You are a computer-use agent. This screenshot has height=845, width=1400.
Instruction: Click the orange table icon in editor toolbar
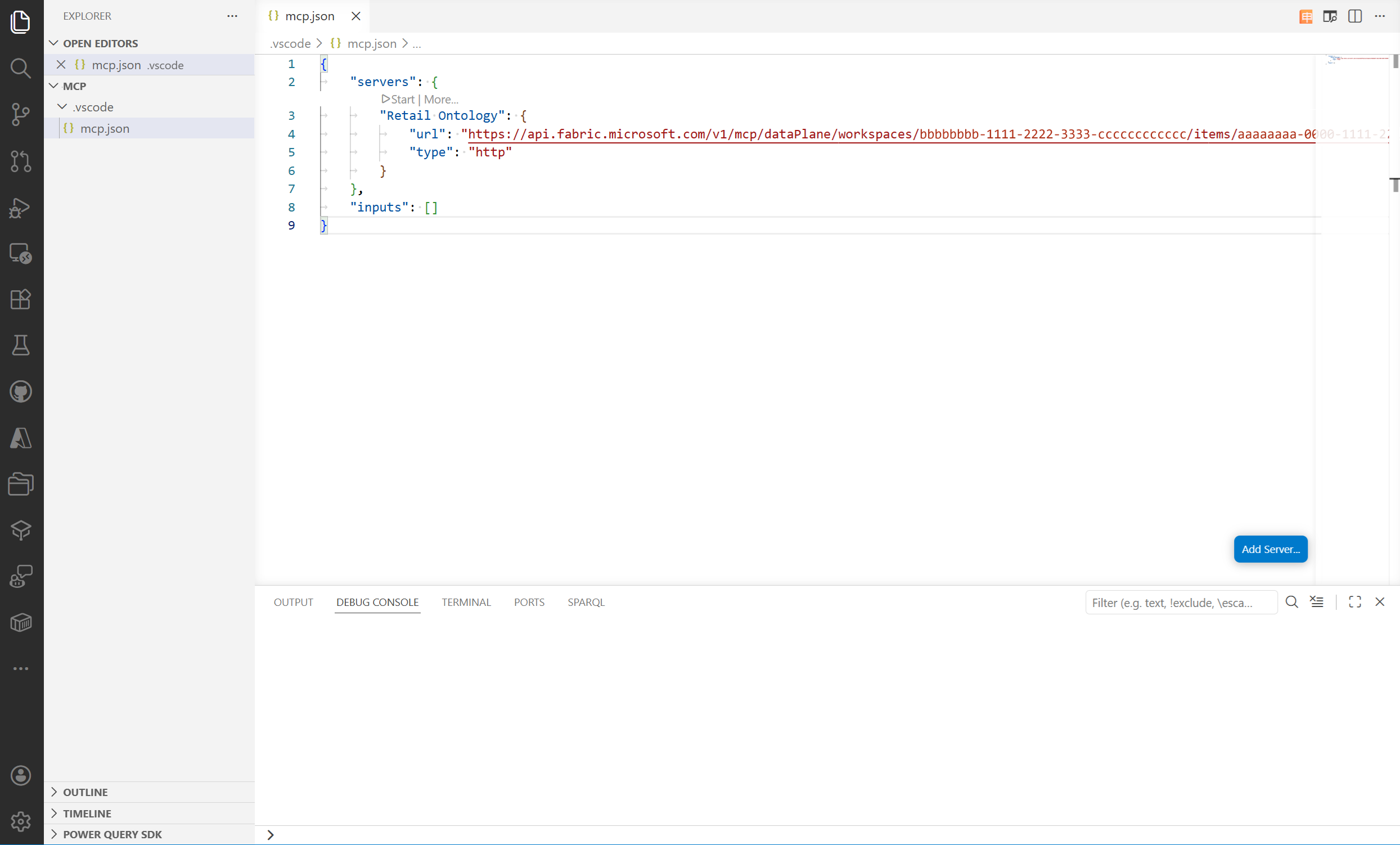coord(1306,16)
